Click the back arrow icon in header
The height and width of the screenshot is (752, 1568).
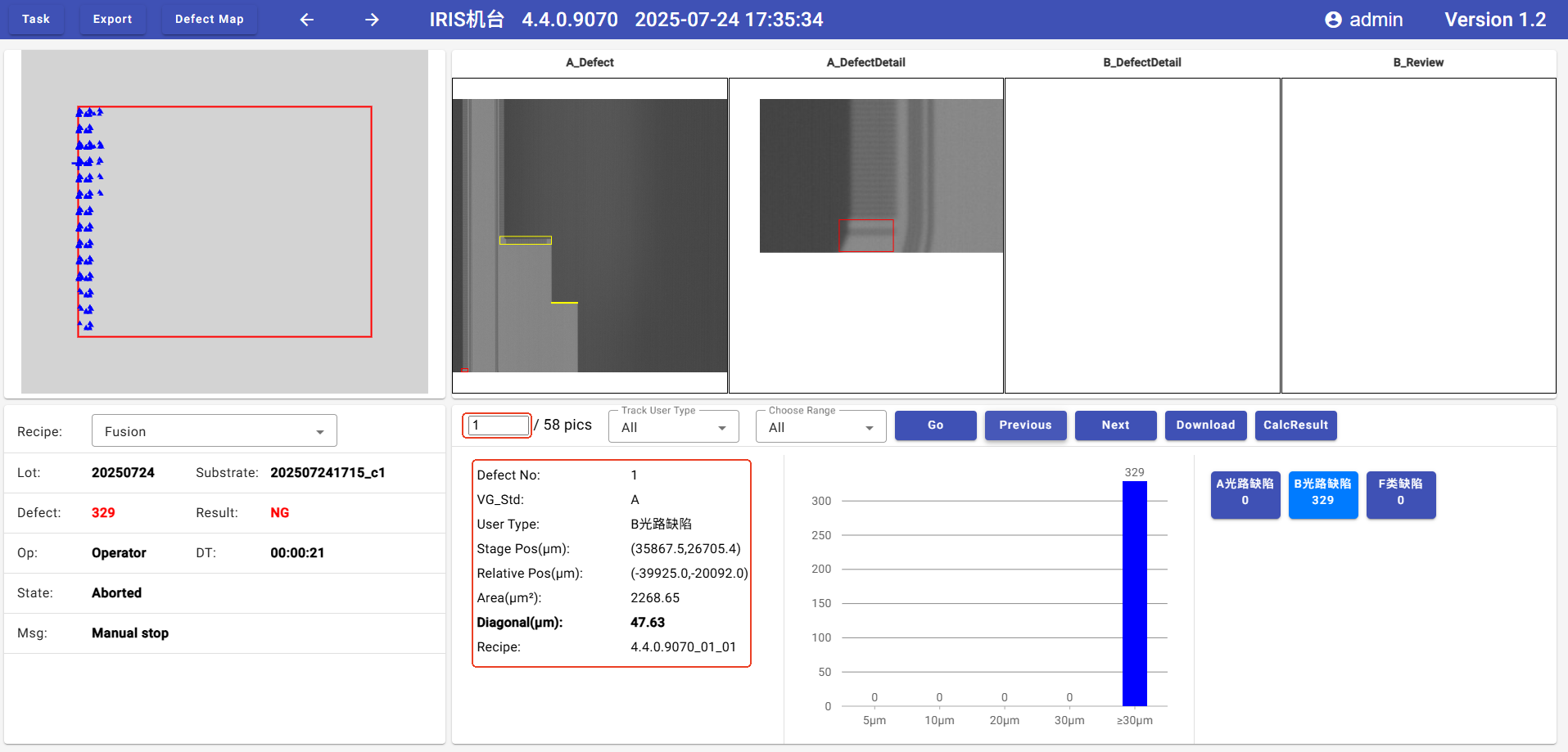click(x=307, y=20)
